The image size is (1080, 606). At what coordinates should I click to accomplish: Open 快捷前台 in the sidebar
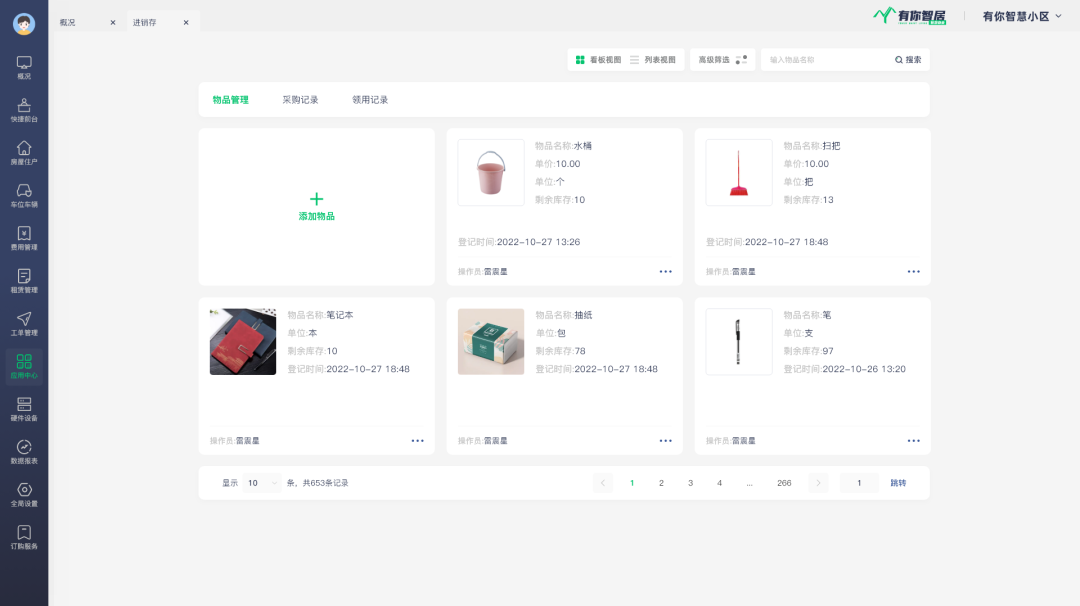point(24,108)
